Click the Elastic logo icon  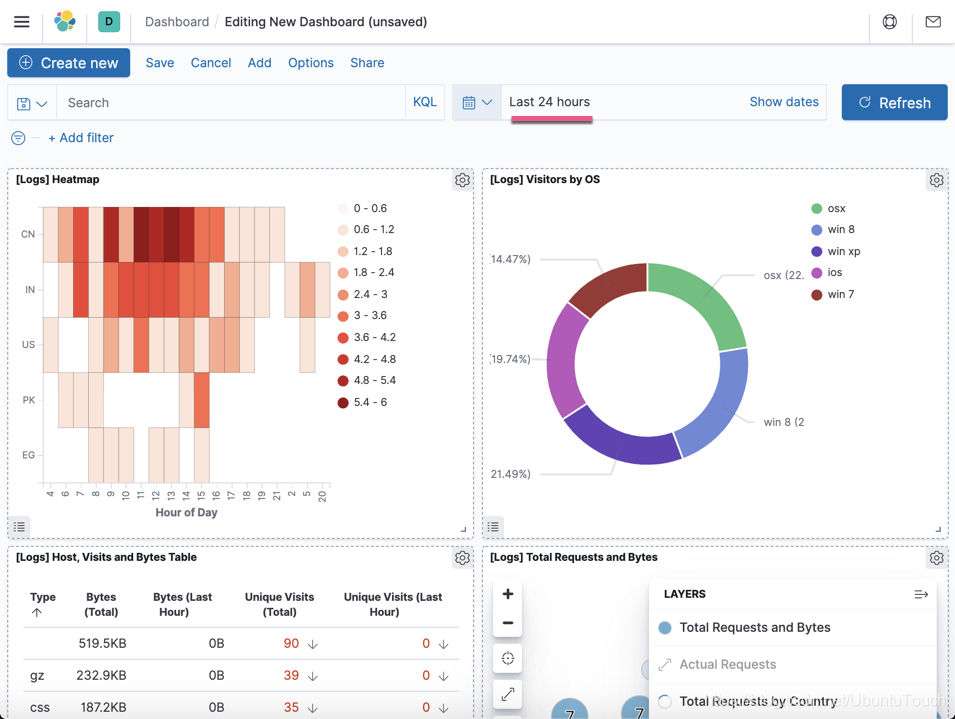point(65,21)
